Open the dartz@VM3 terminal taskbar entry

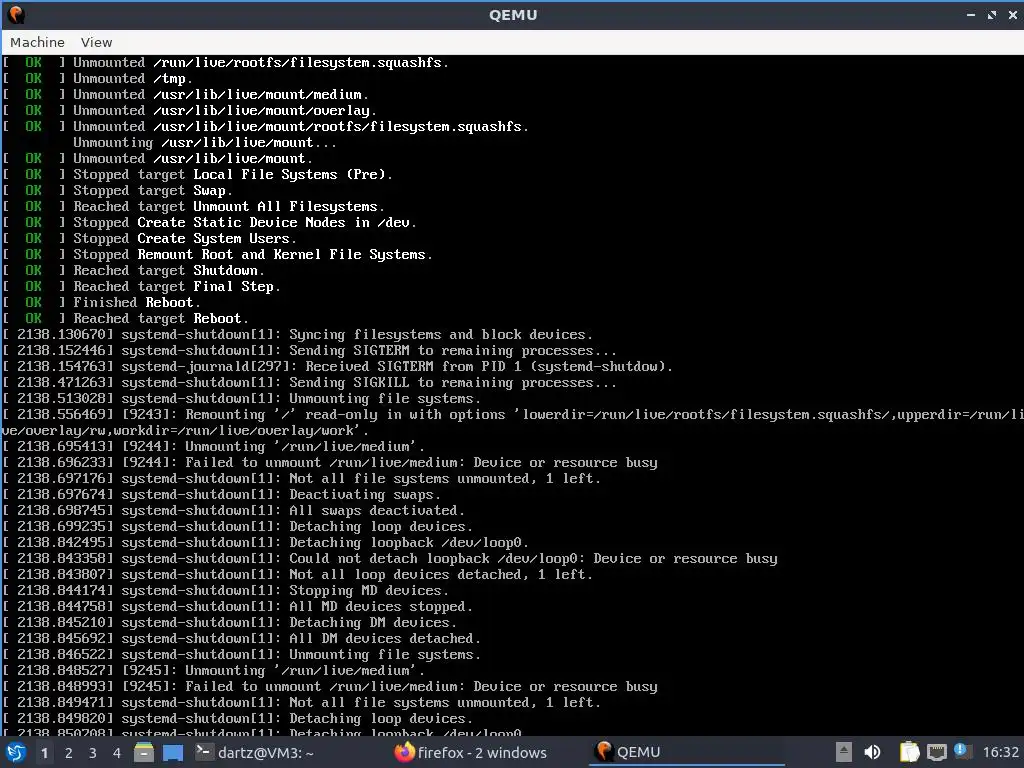coord(255,752)
